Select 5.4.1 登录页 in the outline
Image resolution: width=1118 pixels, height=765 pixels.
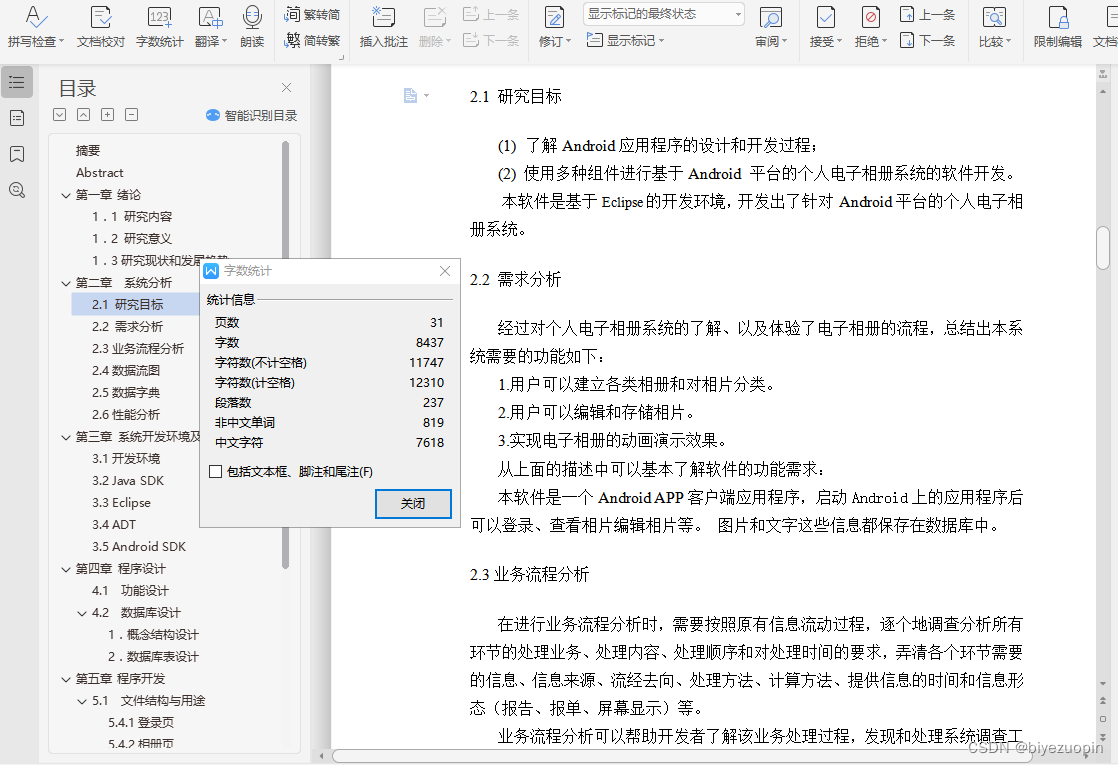(141, 723)
